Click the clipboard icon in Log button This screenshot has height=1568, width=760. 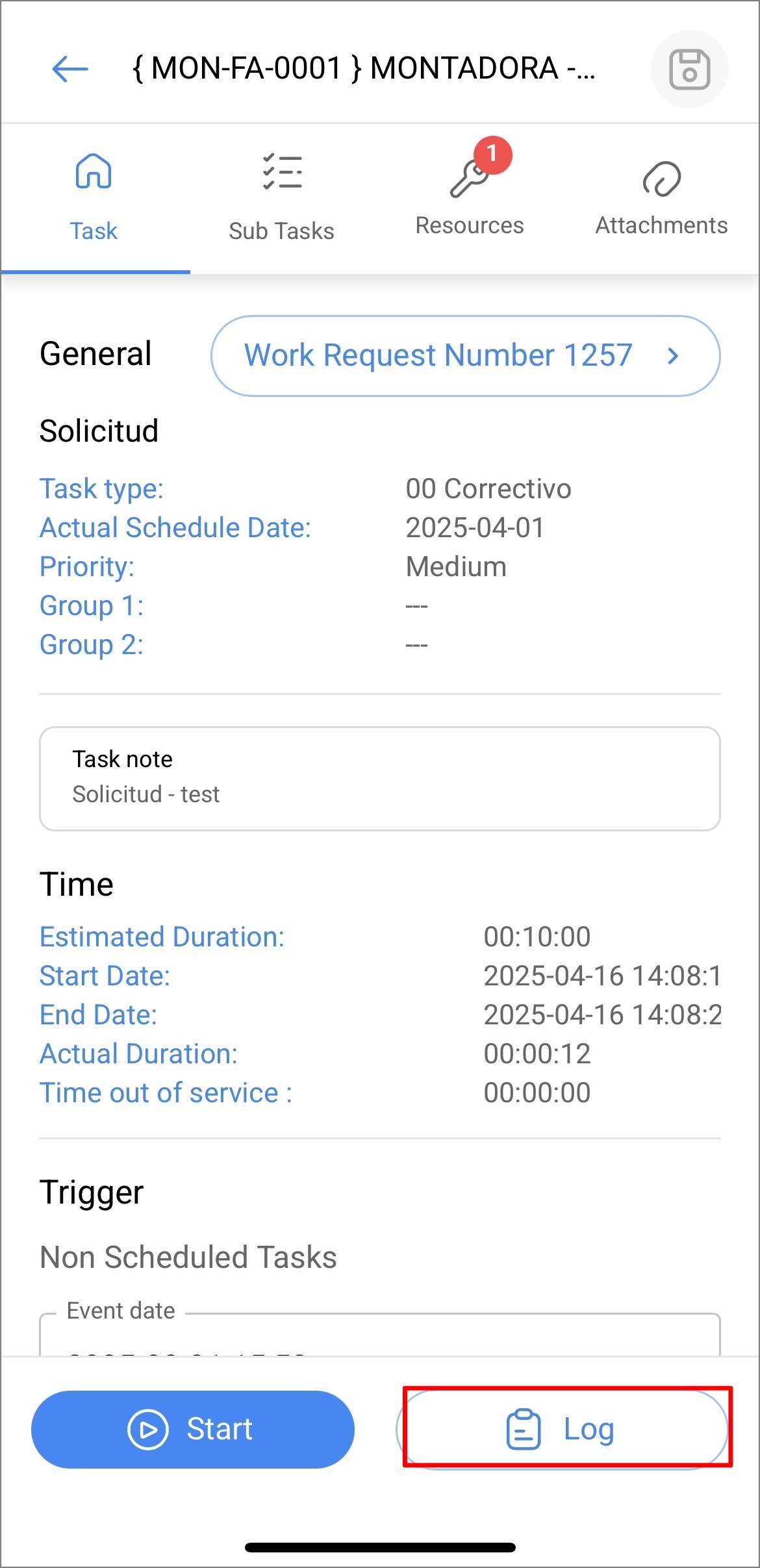pos(524,1429)
